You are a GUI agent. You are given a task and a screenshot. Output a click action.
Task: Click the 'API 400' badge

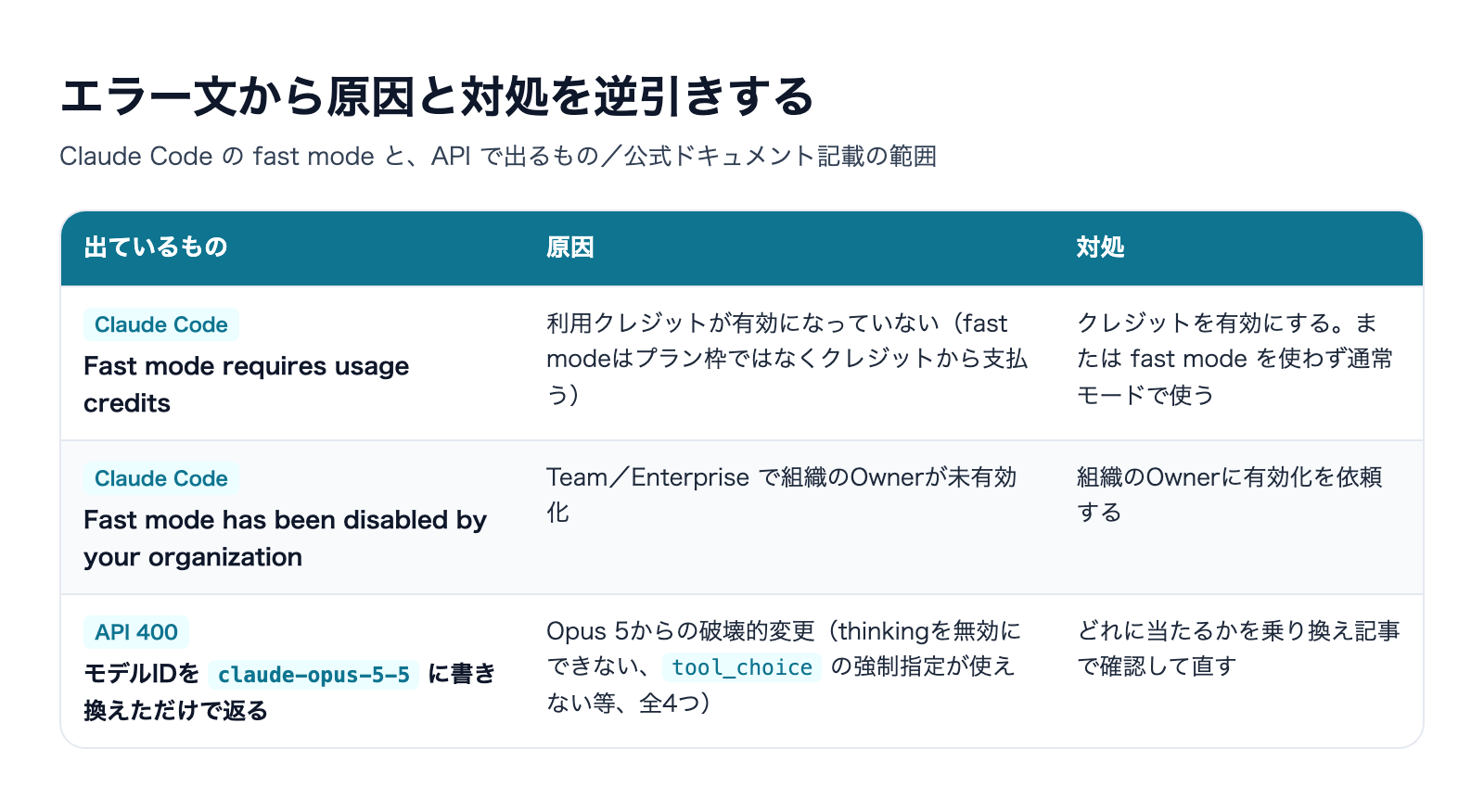pos(136,632)
